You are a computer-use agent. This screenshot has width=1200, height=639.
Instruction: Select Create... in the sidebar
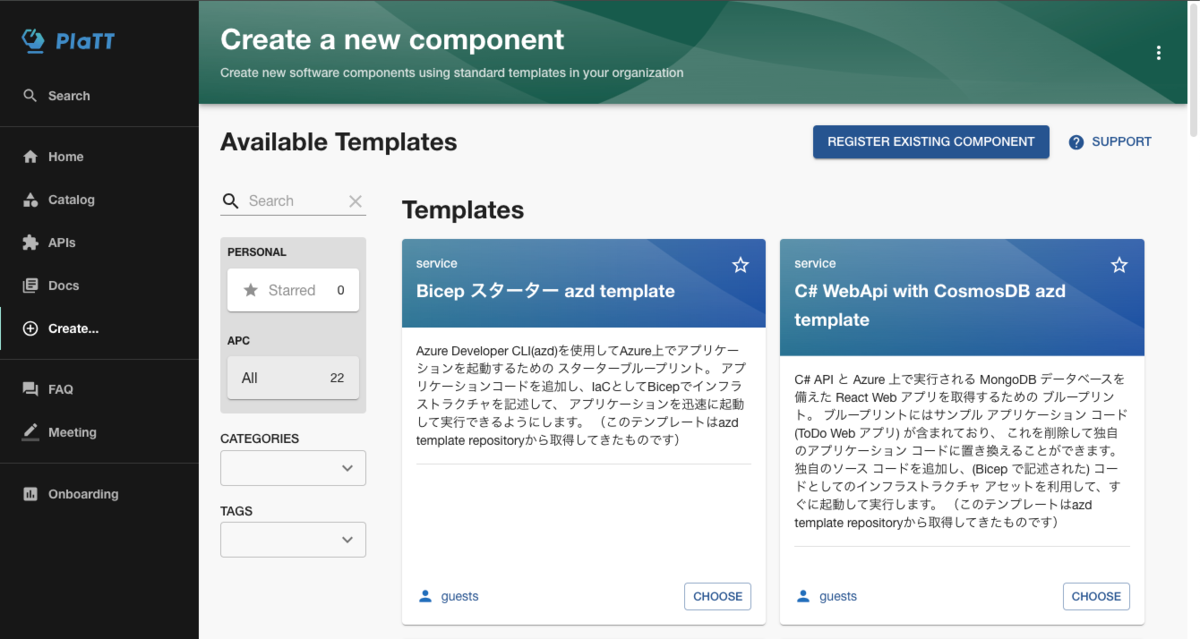[99, 329]
